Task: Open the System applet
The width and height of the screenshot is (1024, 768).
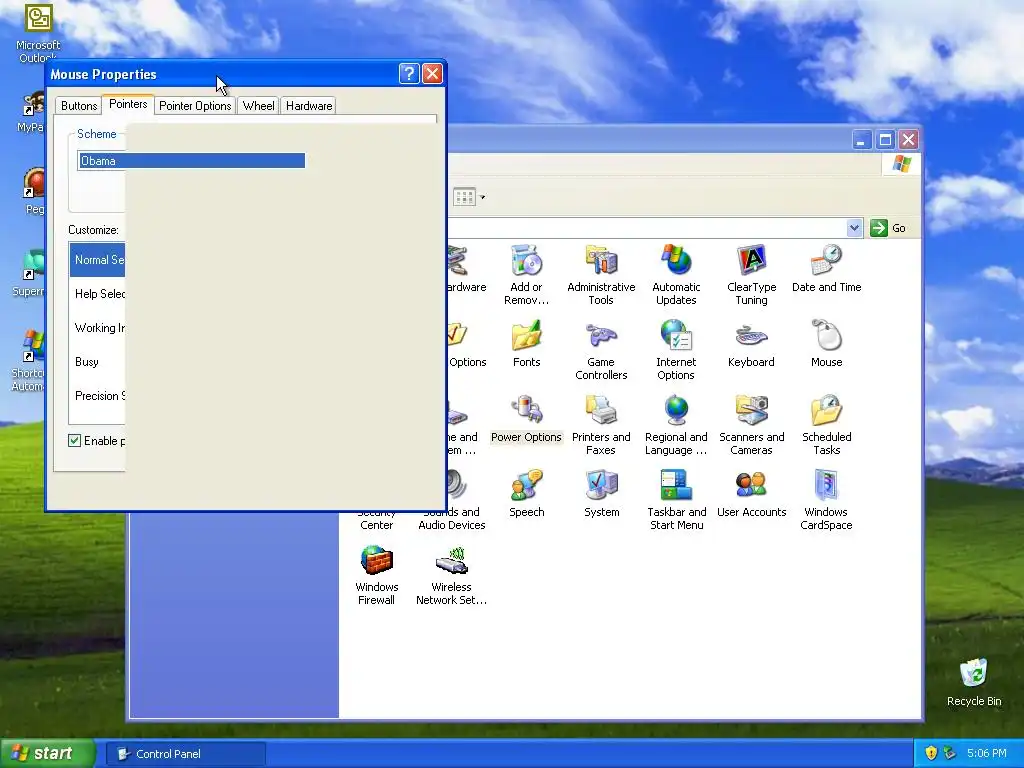Action: (x=601, y=494)
